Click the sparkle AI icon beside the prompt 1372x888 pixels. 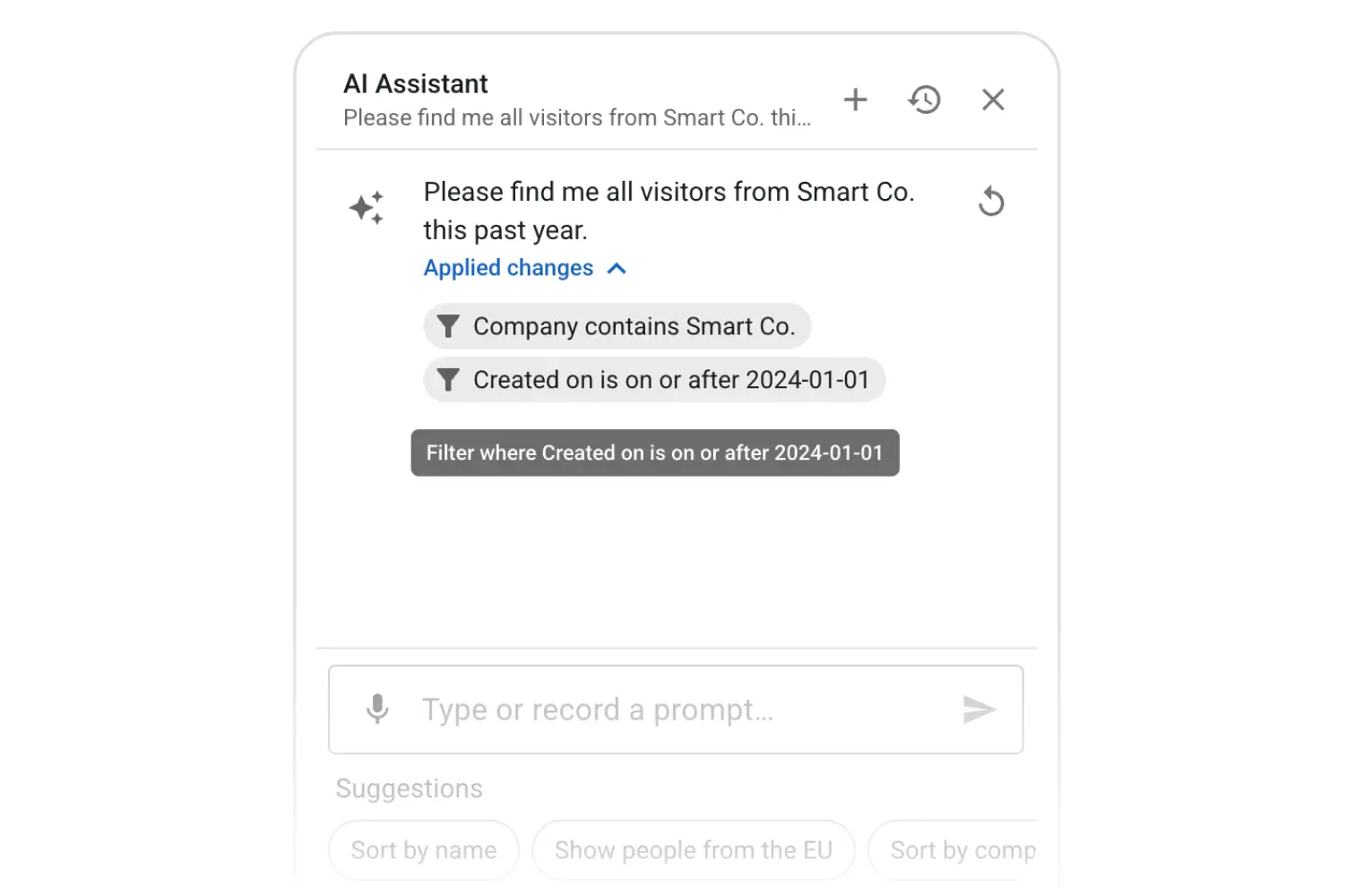366,206
